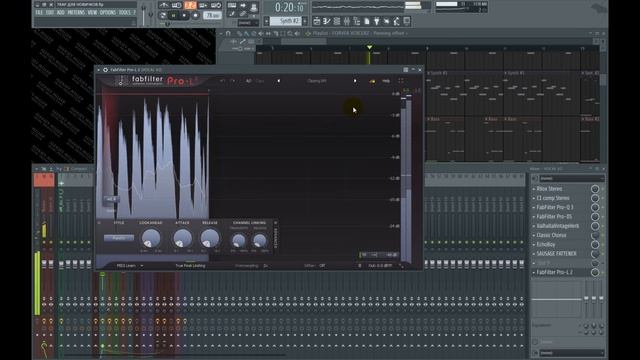Open the project info file icon
Viewport: 640px width, 360px height.
point(367,21)
